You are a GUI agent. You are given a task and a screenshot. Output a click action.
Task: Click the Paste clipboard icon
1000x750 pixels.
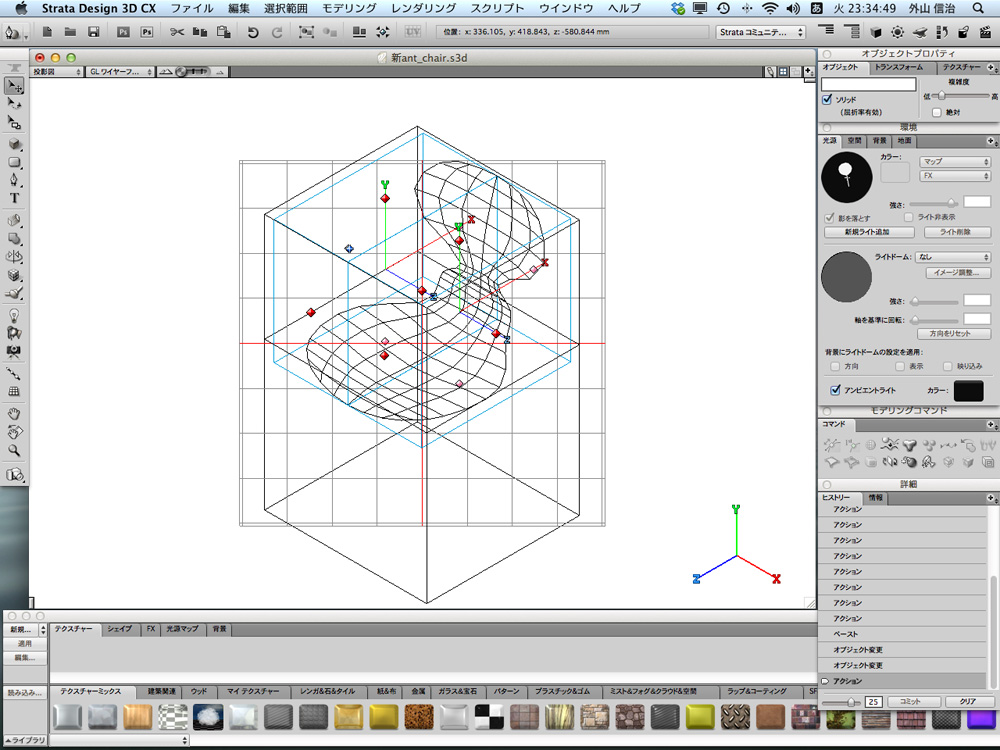224,32
